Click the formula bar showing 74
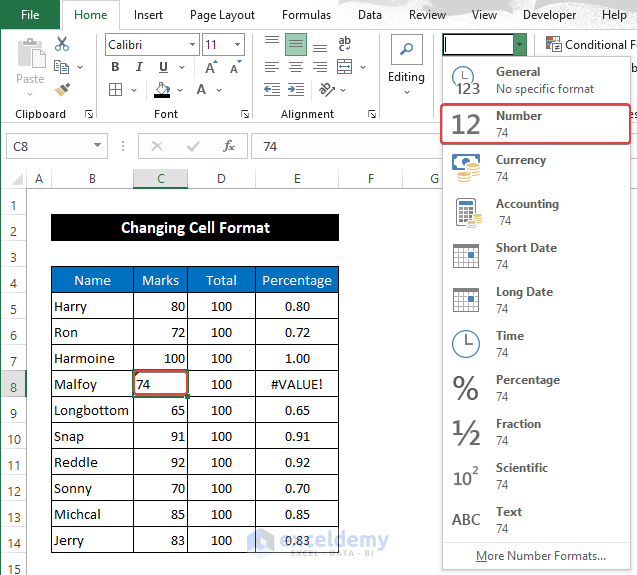637x575 pixels. [347, 146]
